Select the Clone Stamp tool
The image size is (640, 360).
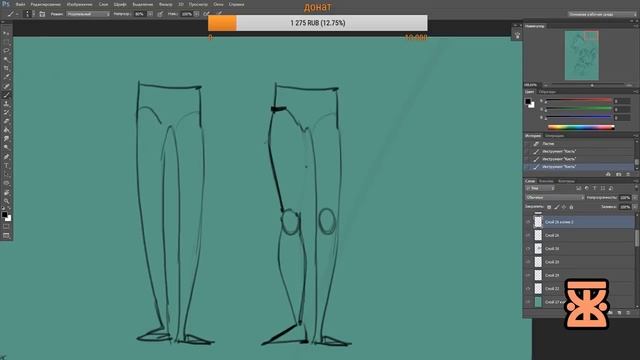click(x=6, y=104)
